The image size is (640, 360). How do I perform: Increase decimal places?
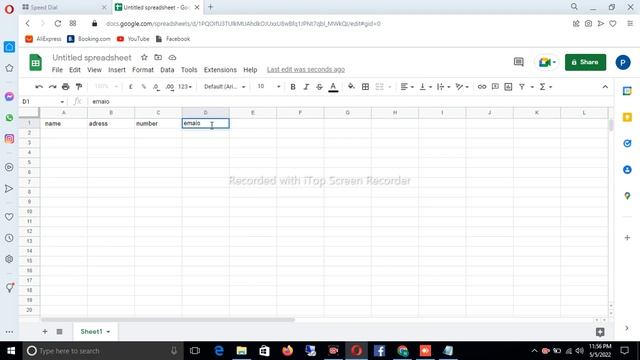pos(170,87)
